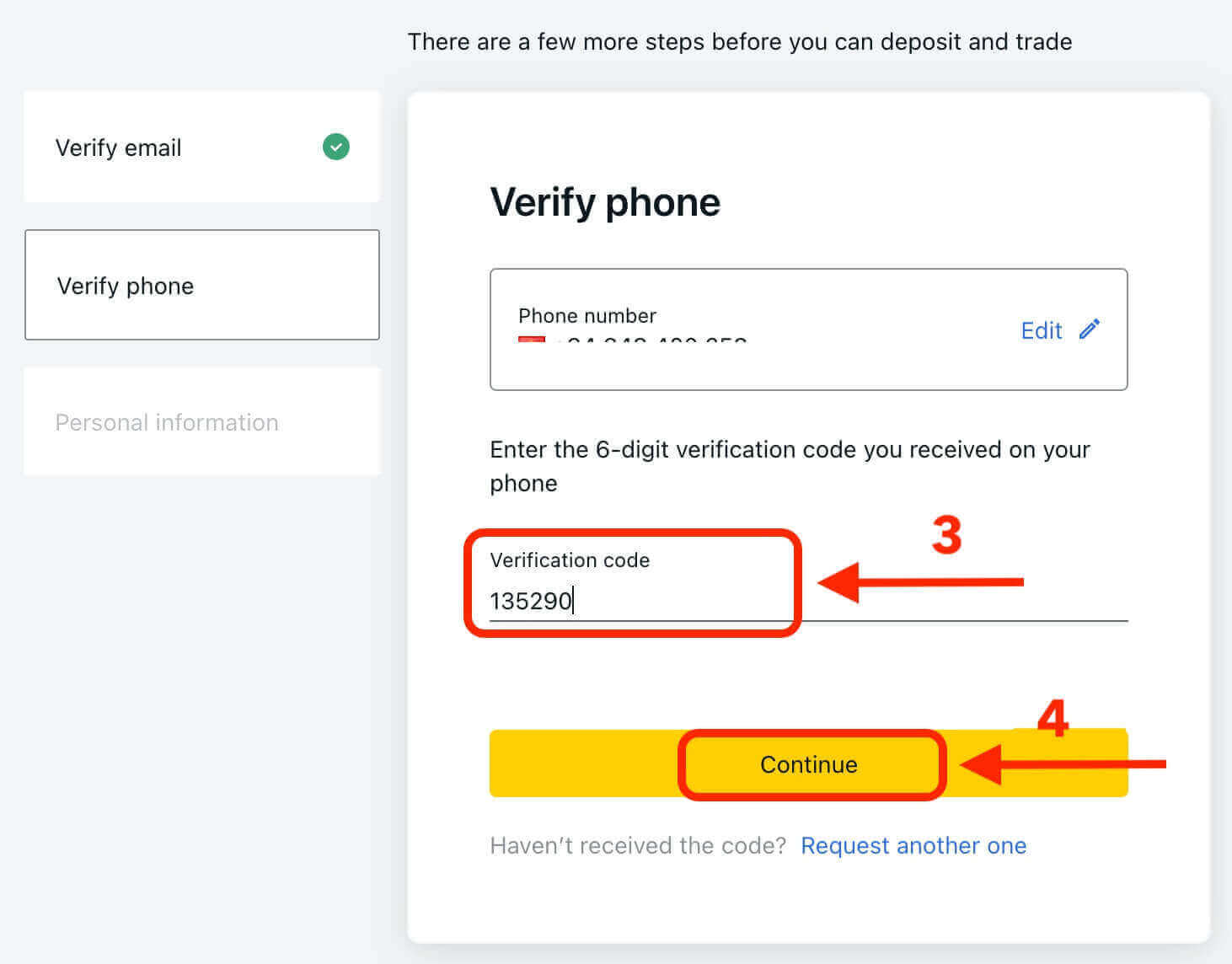Click the Request another one link
The height and width of the screenshot is (964, 1232).
coord(913,845)
